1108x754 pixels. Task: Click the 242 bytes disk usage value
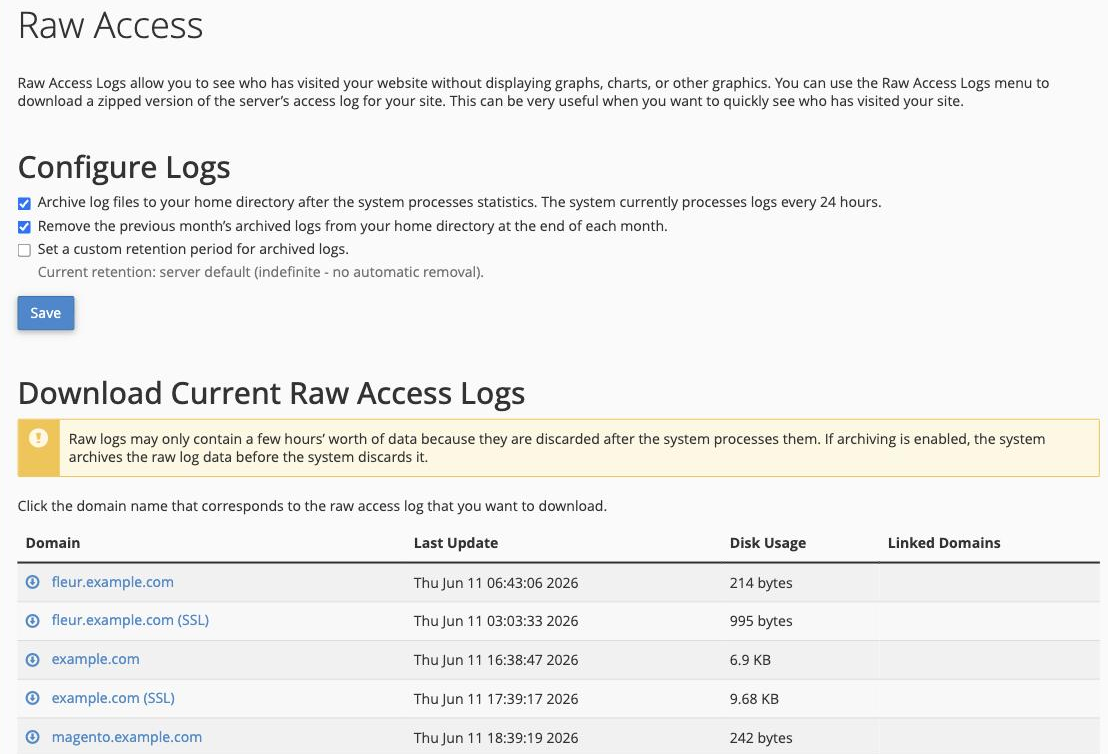(761, 738)
